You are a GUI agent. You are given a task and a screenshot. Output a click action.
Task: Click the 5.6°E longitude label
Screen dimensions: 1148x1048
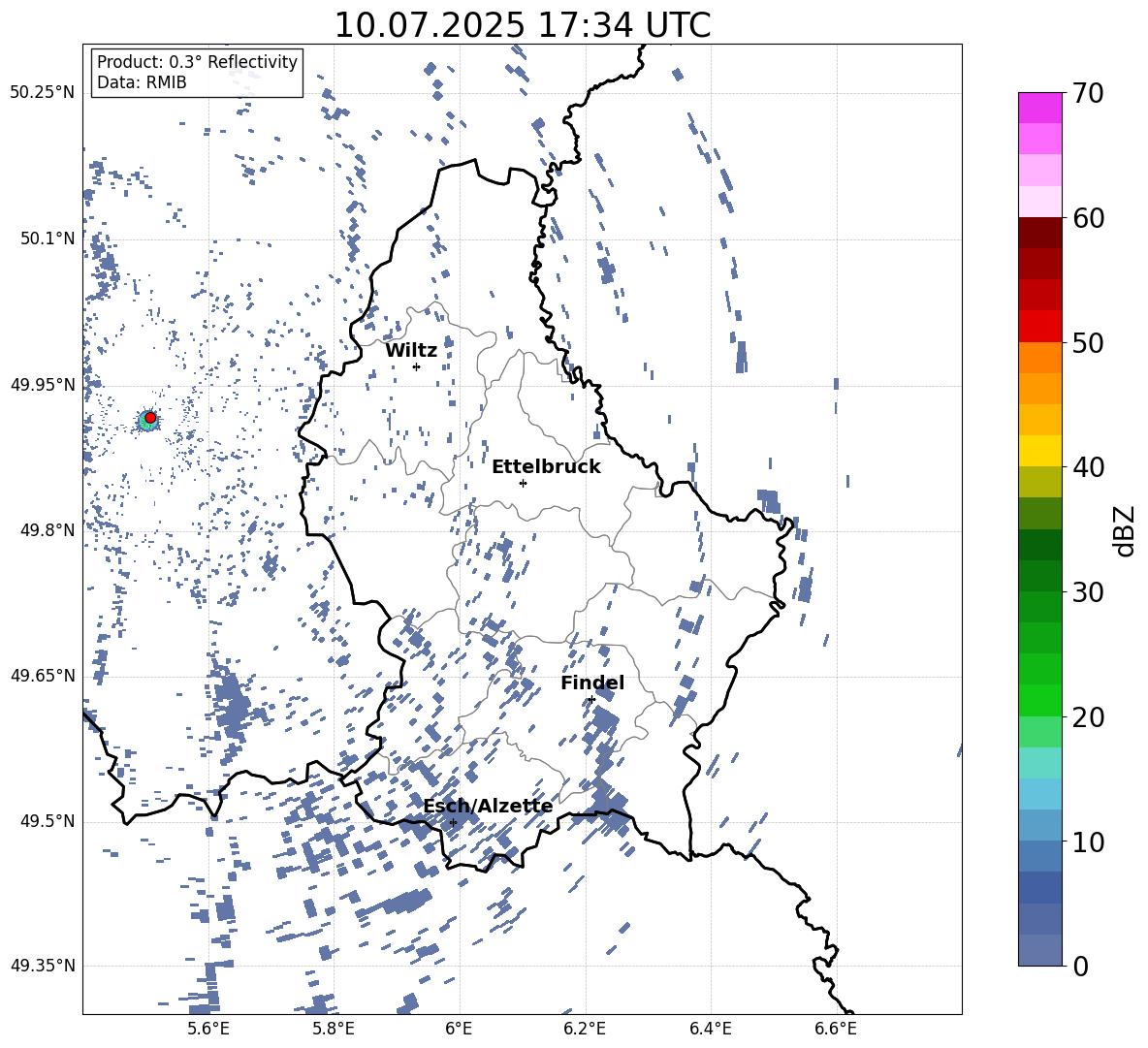click(x=208, y=1029)
